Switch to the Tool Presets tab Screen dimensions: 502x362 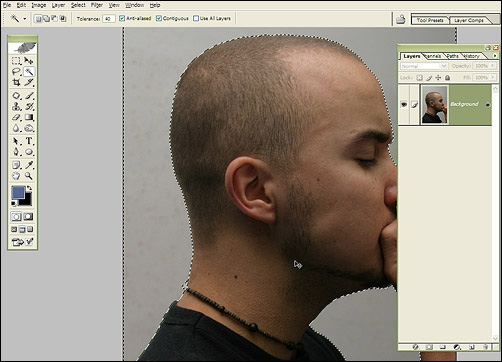click(x=430, y=20)
